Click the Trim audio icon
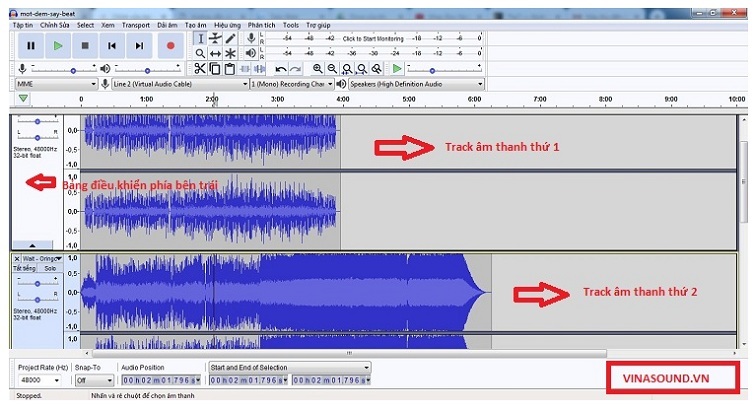Screen dimensions: 755x411 [245, 69]
